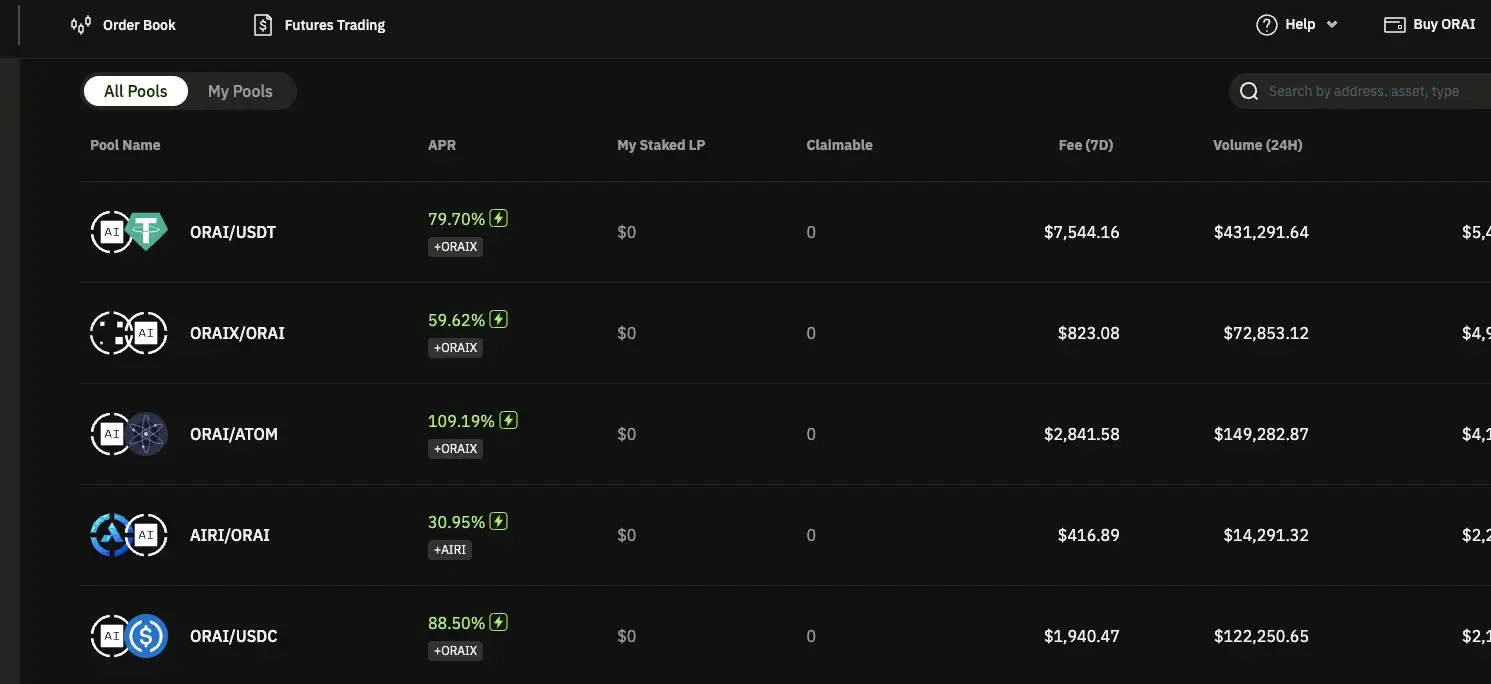Switch to the My Pools view
The width and height of the screenshot is (1491, 684).
240,91
